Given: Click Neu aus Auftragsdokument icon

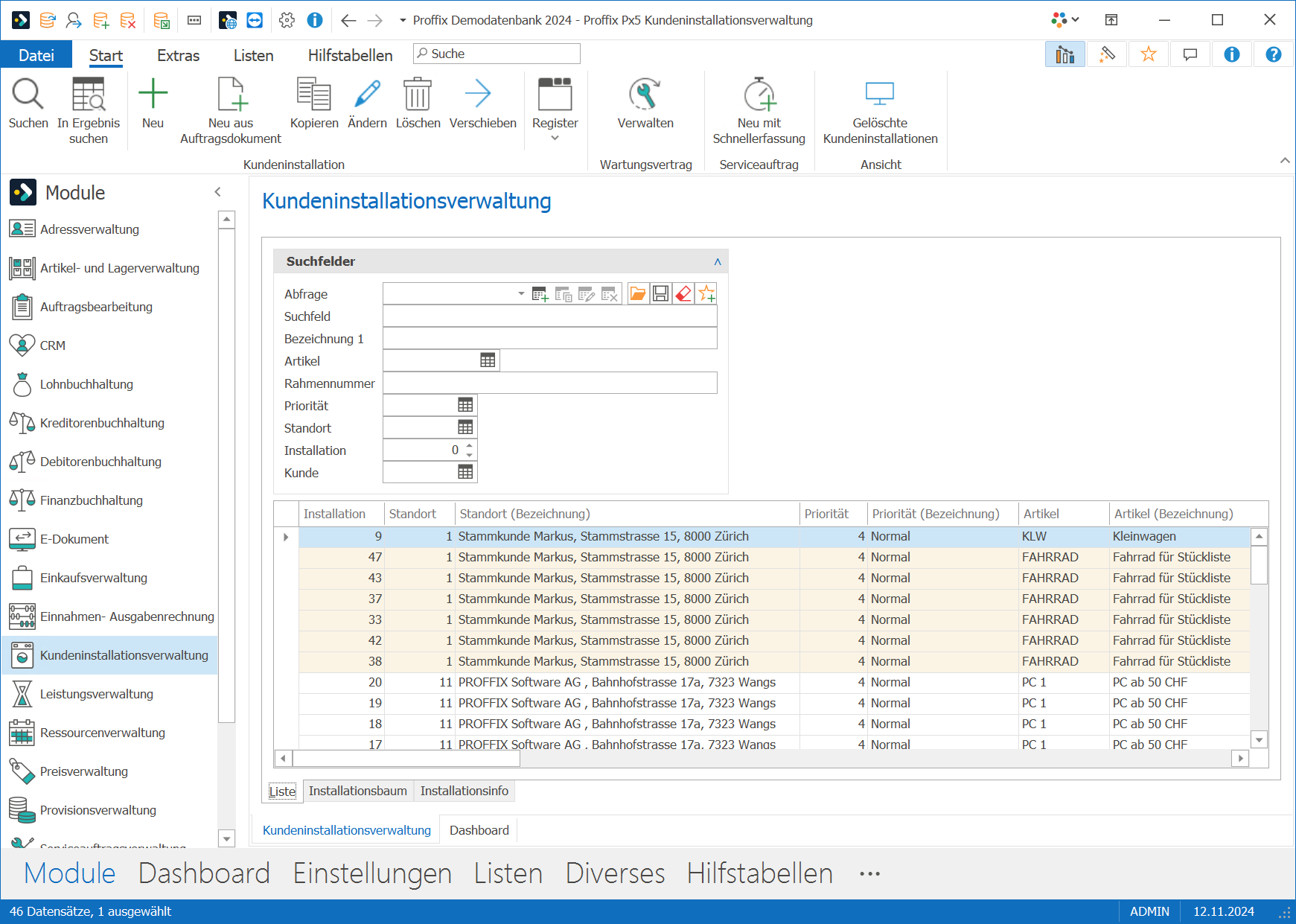Looking at the screenshot, I should (x=232, y=94).
